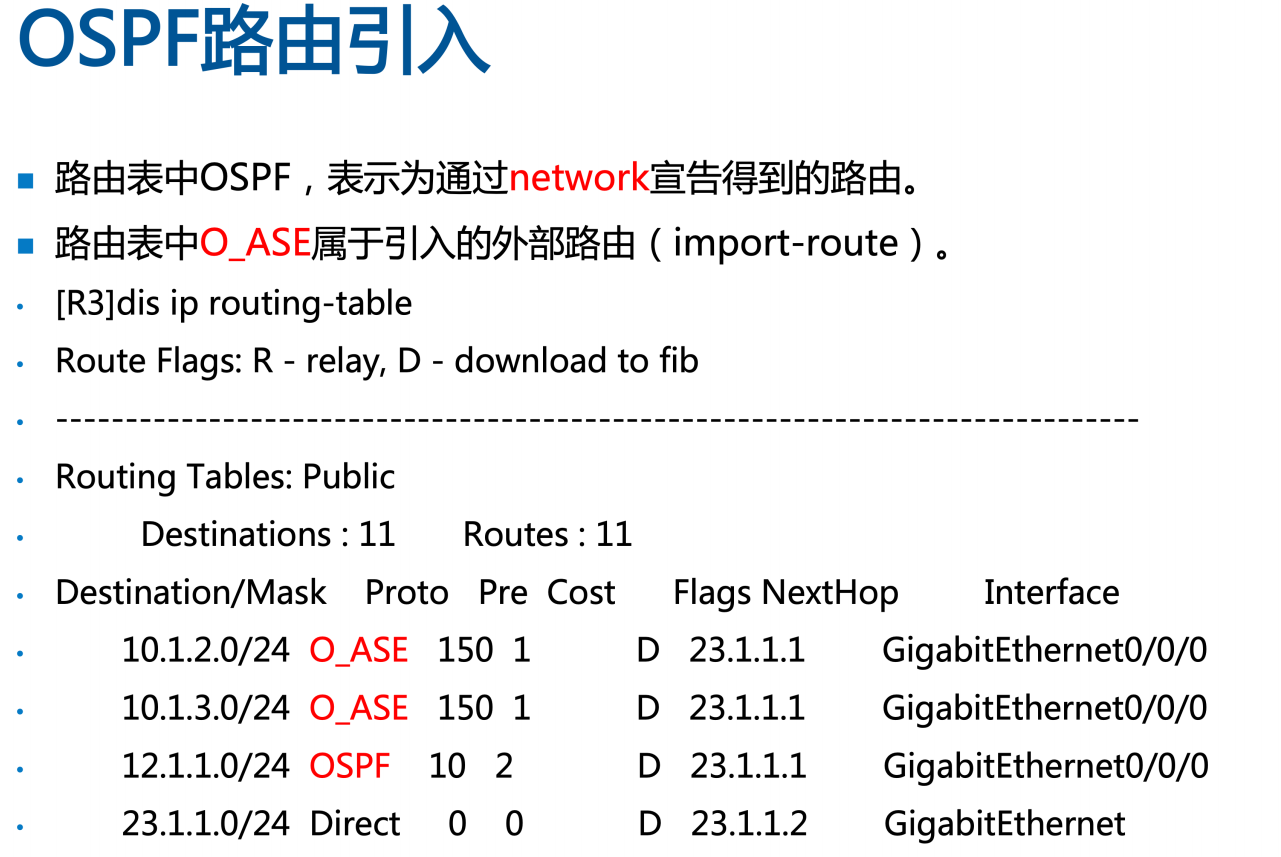Click O_ASE in the 10.1.3.0/24 row

click(359, 709)
